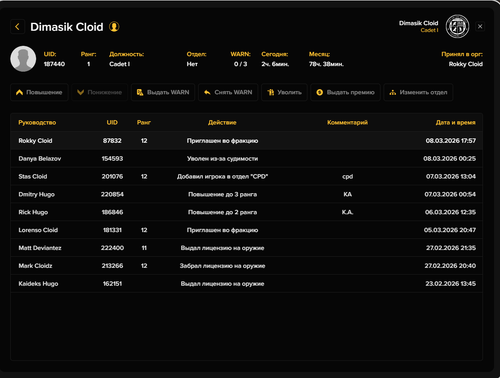Select the Stas Cloid row
The width and height of the screenshot is (500, 378).
coord(247,176)
